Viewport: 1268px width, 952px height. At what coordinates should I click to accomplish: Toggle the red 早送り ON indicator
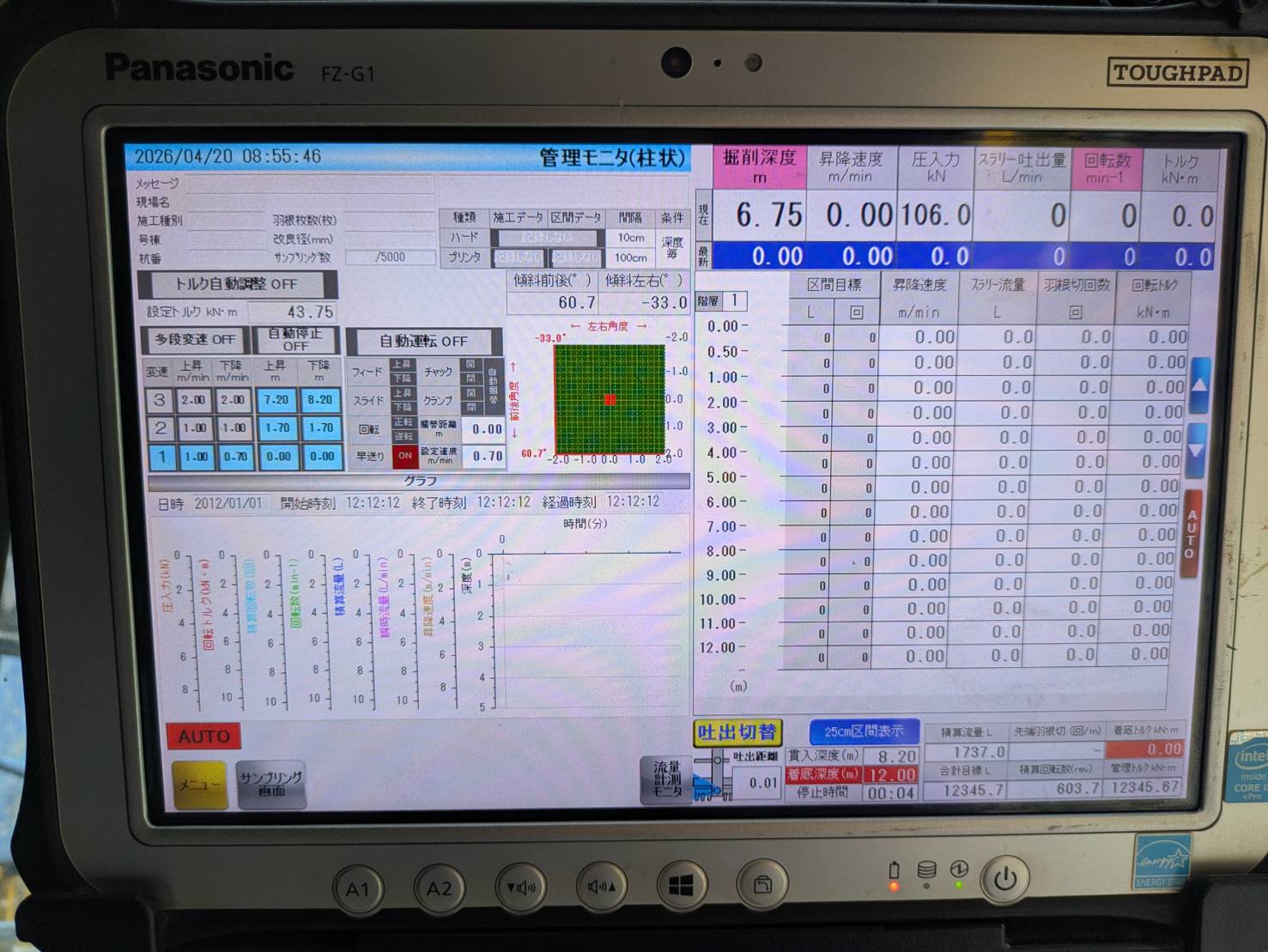pos(404,456)
